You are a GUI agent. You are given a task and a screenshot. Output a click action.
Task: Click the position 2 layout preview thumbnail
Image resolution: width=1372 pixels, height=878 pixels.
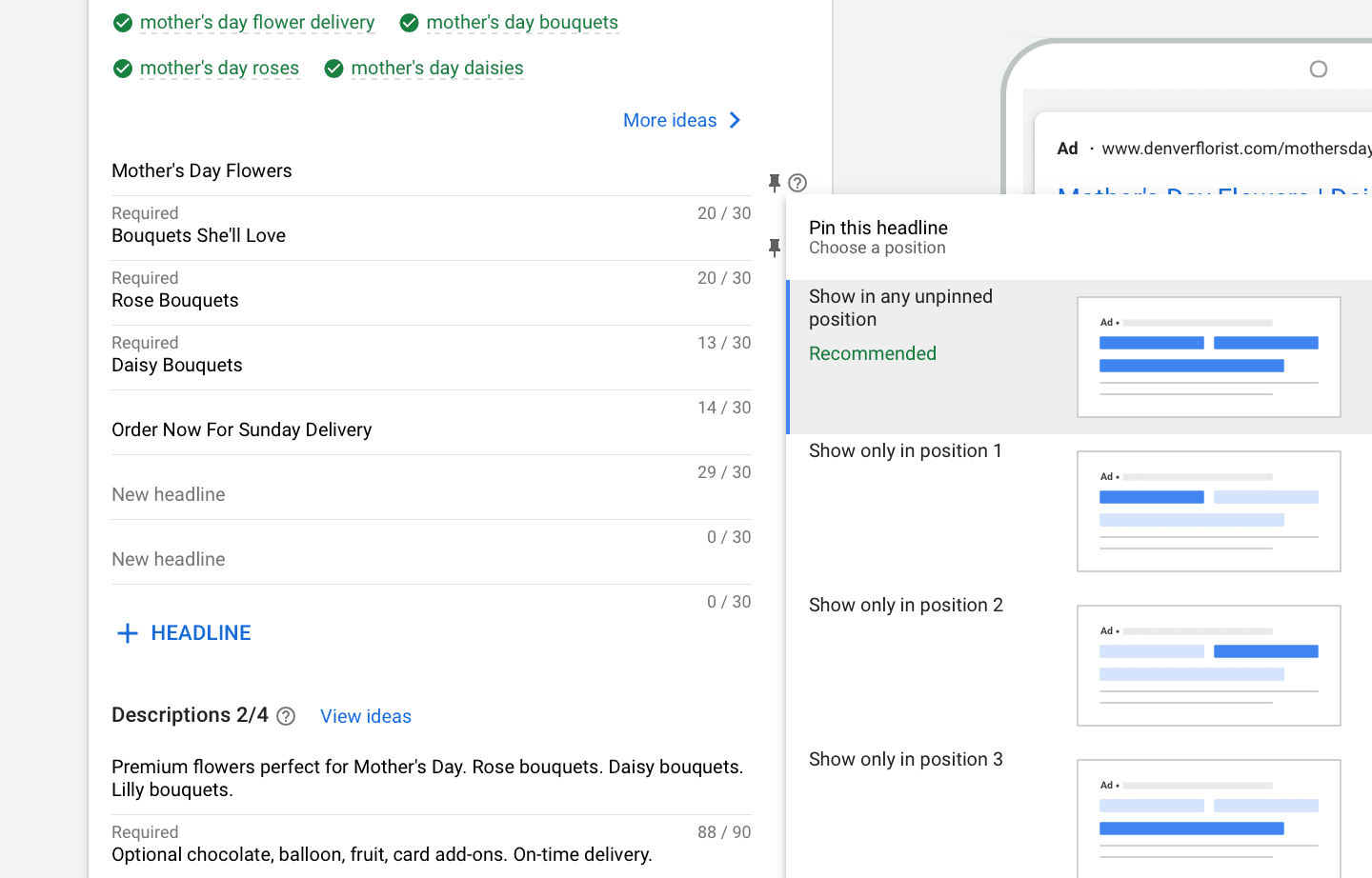pos(1208,665)
